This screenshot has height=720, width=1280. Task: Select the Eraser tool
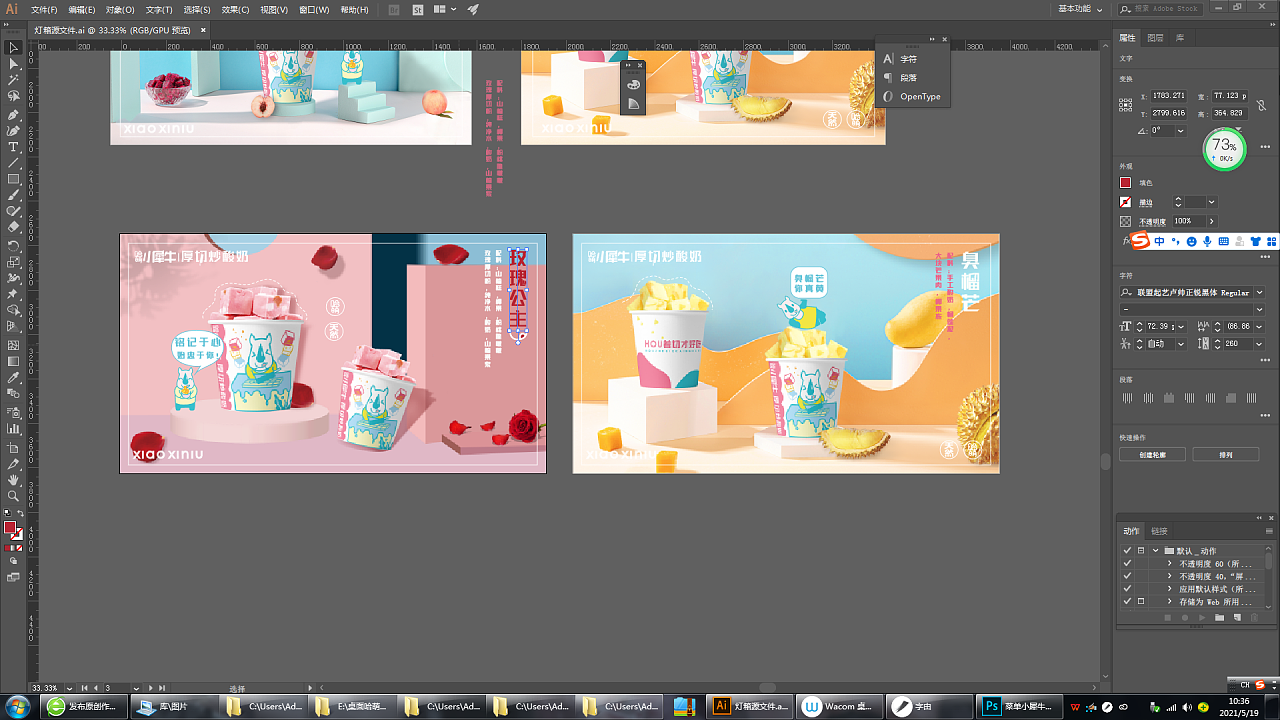[14, 228]
